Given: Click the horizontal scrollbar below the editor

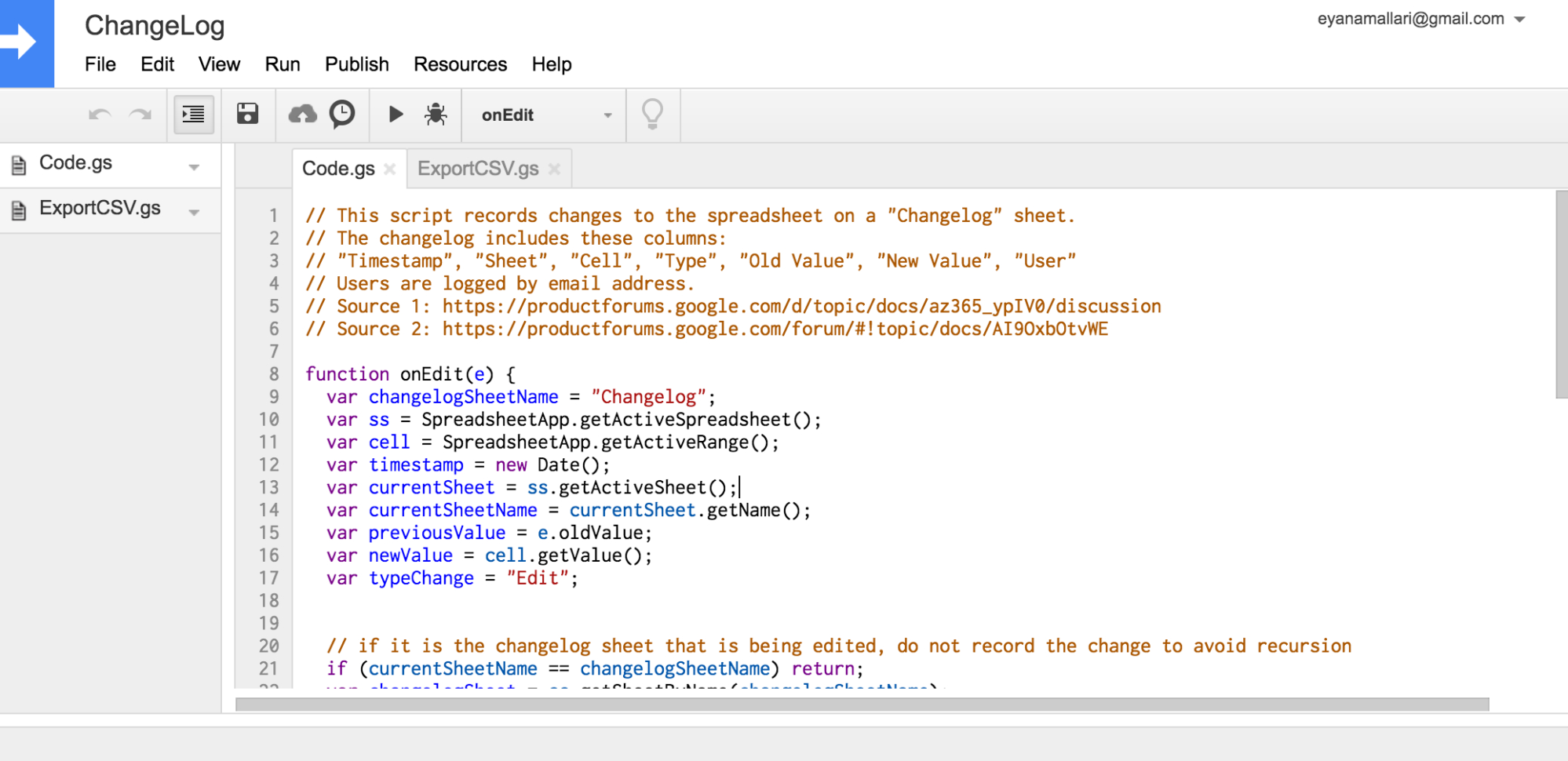Looking at the screenshot, I should pos(863,704).
